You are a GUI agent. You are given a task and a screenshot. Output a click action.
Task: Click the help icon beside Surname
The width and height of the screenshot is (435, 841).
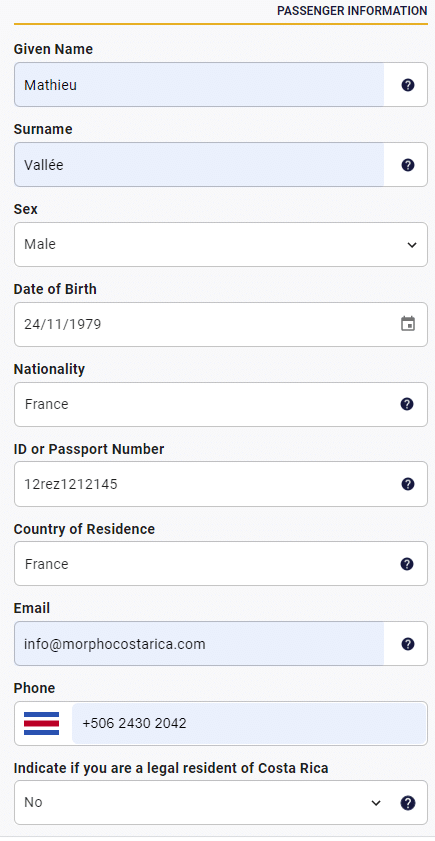[408, 165]
